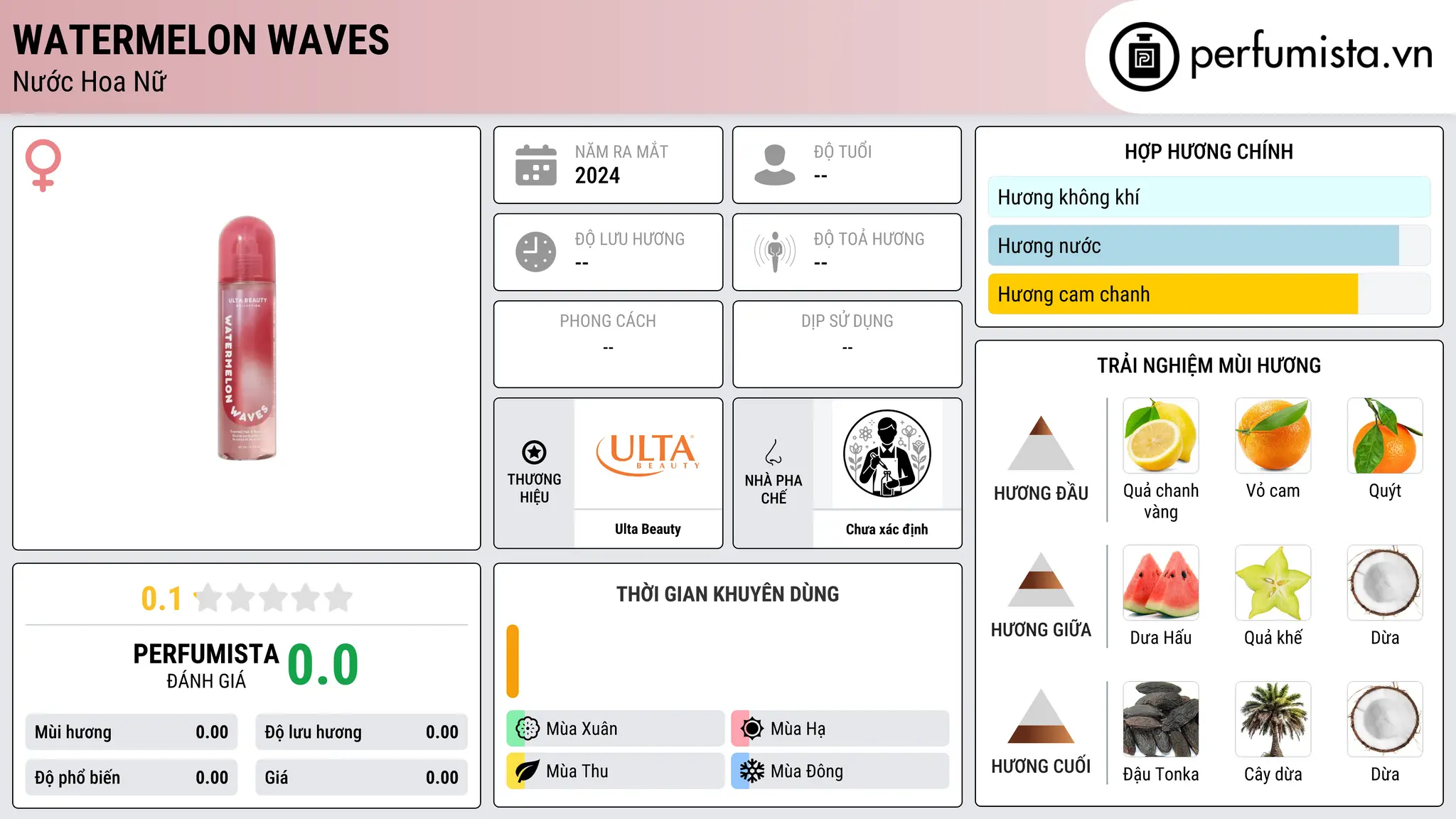
Task: Click the five-star rating row
Action: click(x=274, y=598)
